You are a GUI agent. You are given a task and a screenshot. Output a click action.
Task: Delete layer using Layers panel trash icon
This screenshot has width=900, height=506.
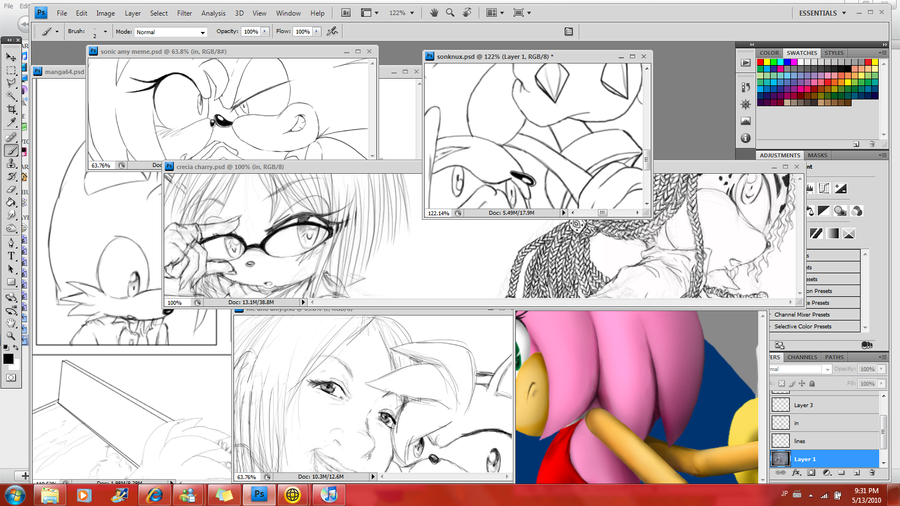click(872, 473)
